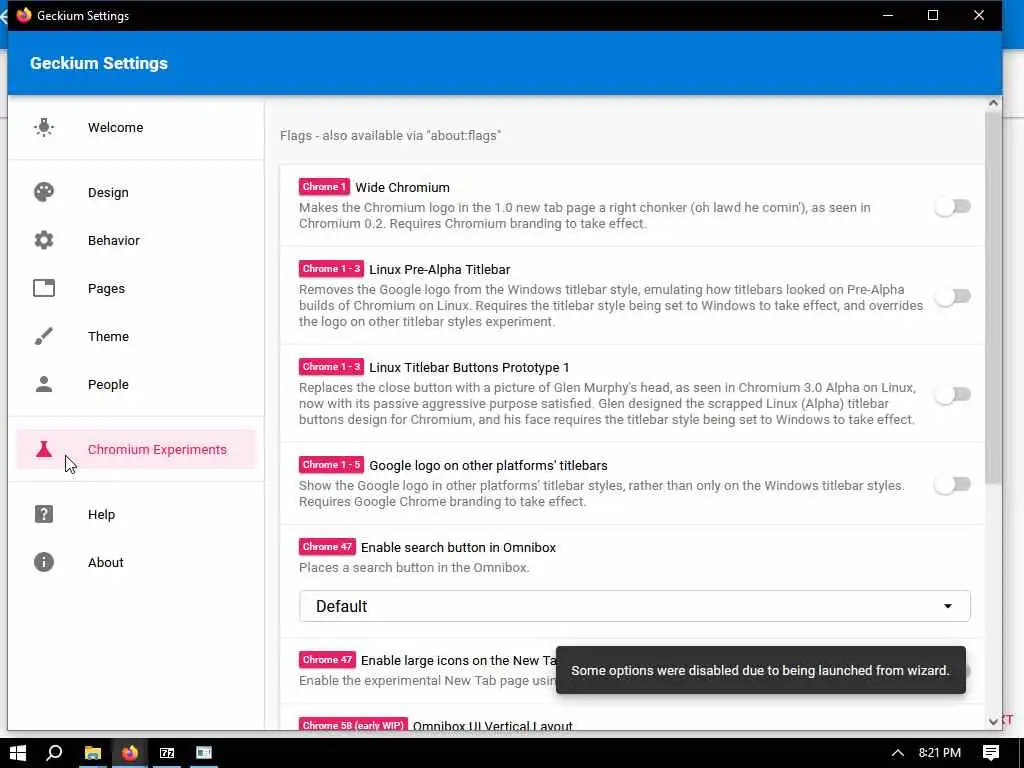Viewport: 1024px width, 768px height.
Task: Click the Behavior gear icon
Action: [x=44, y=240]
